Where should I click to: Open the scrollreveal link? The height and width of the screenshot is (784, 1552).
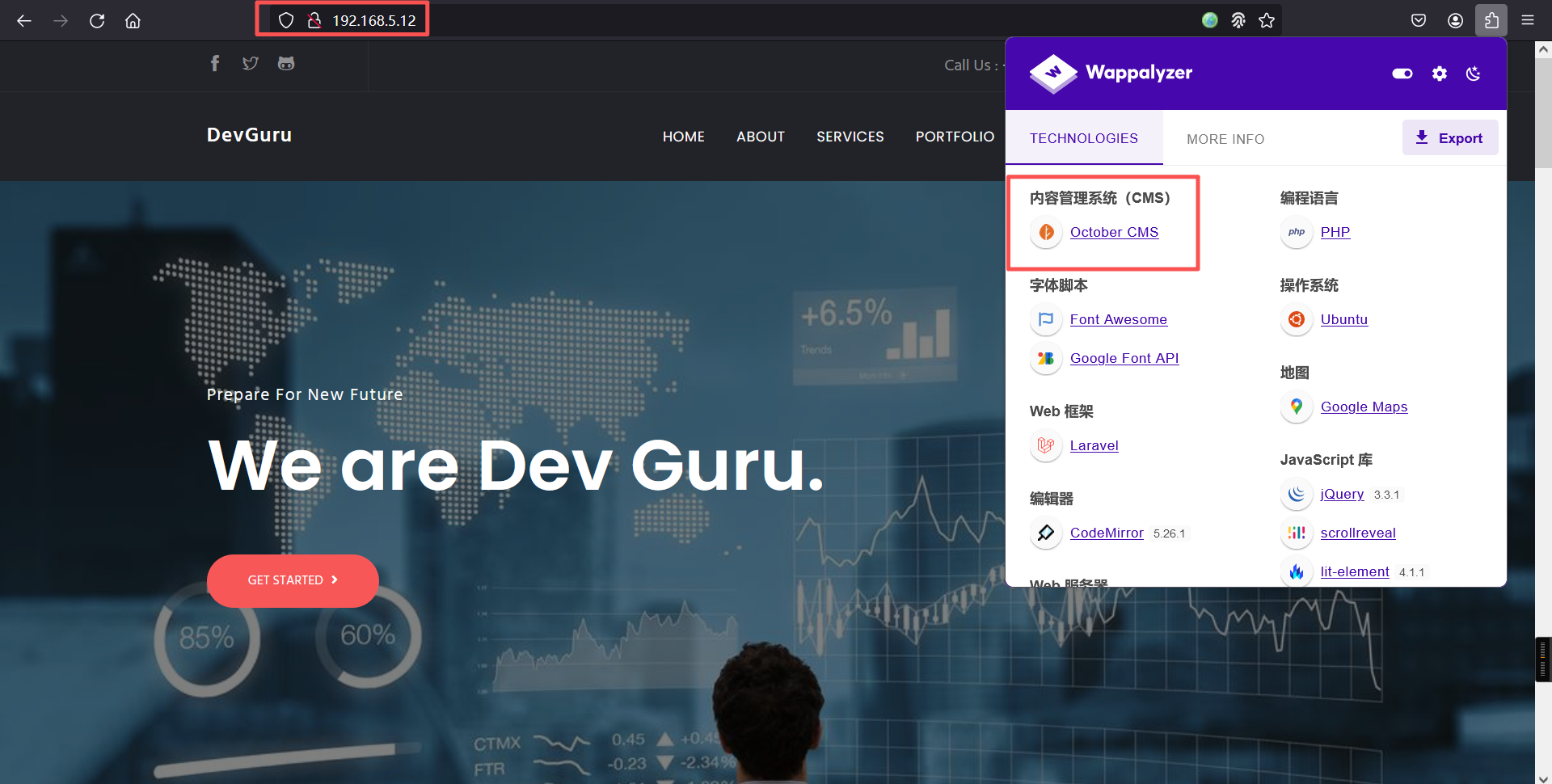1358,533
